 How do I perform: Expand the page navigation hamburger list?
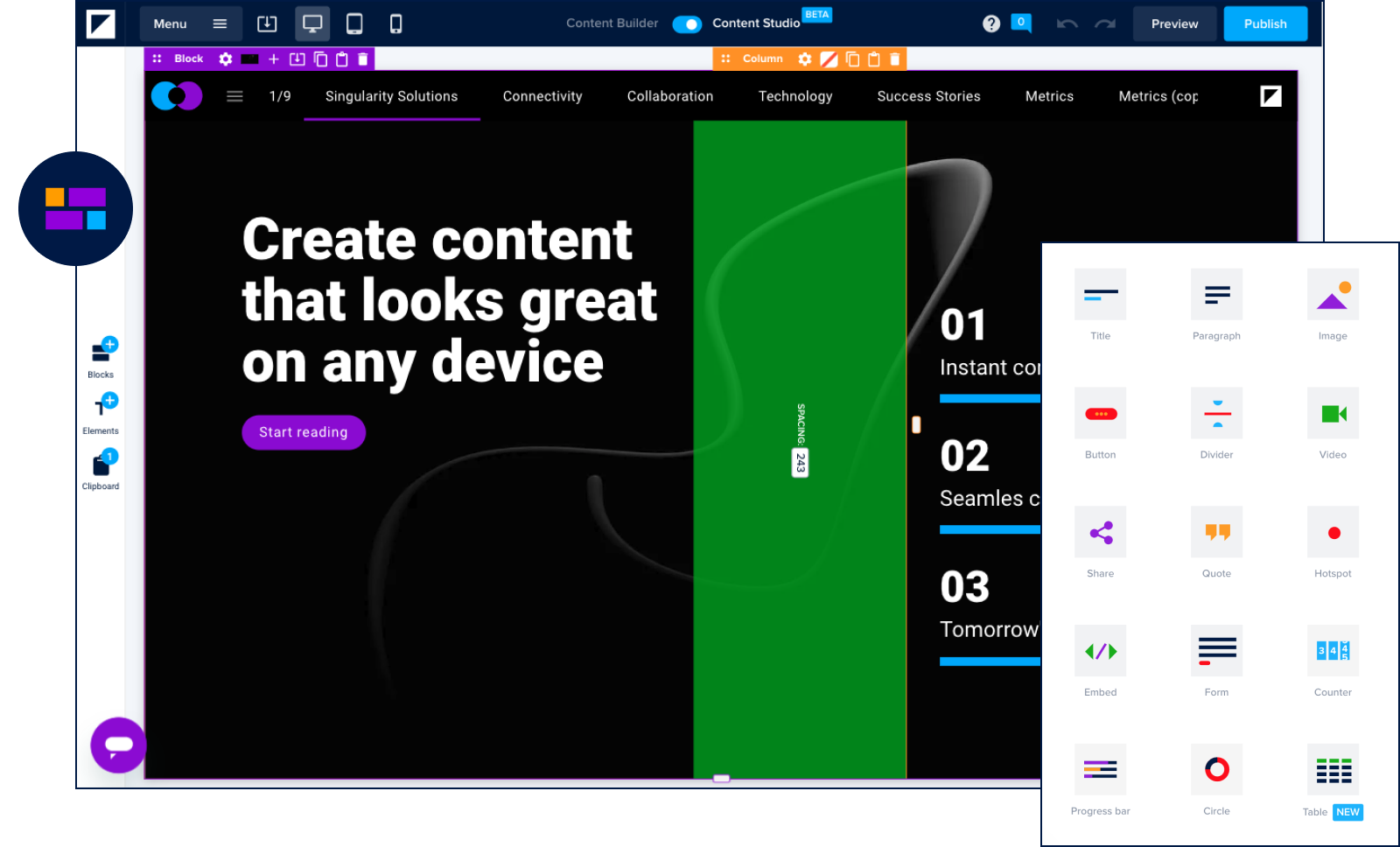(234, 96)
